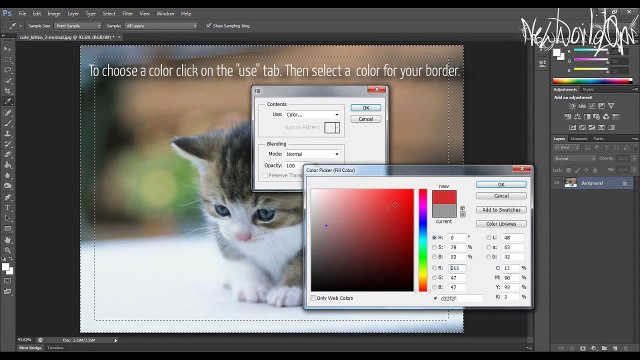This screenshot has width=640, height=360.
Task: Open the Image menu
Action: [54, 13]
